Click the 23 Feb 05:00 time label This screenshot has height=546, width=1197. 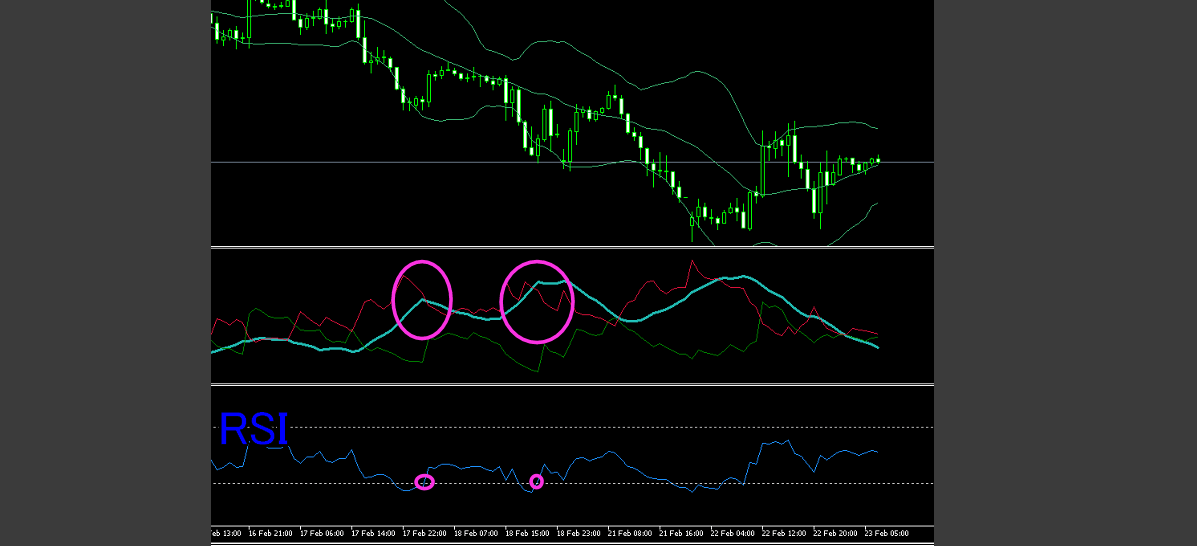point(886,533)
